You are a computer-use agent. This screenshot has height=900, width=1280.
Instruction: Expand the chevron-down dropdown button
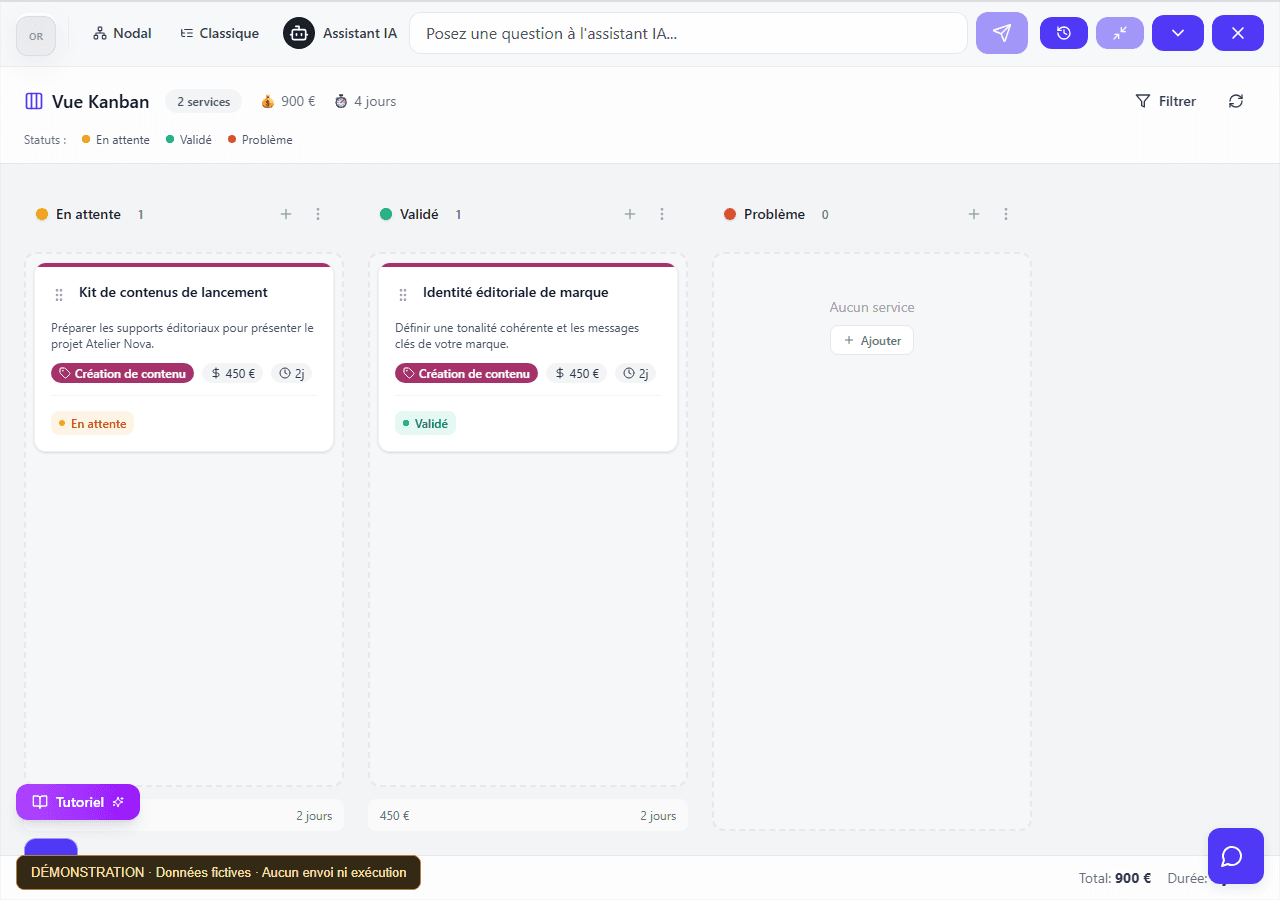(x=1178, y=33)
